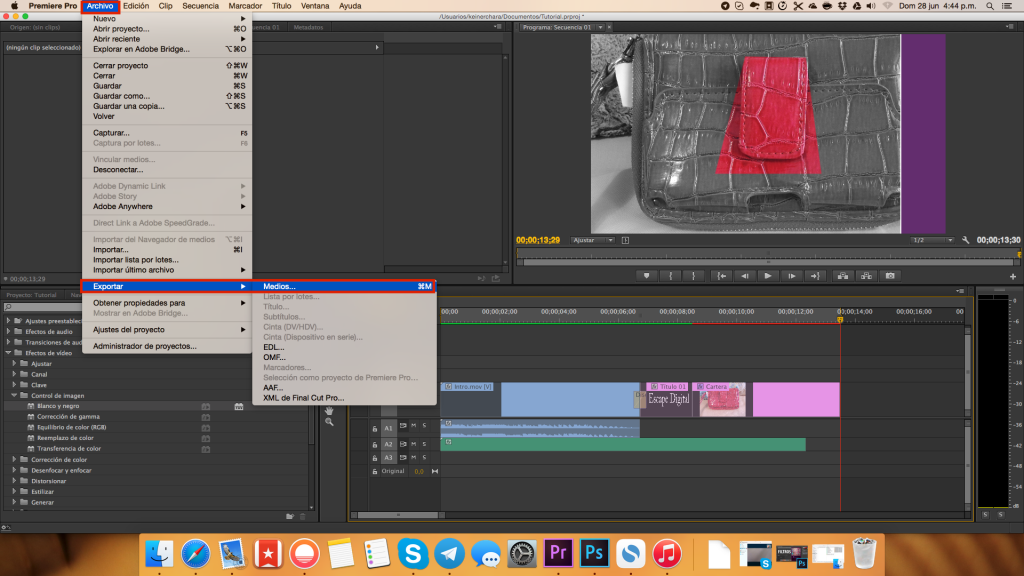Open Photoshop from the Dock
Screen dimensions: 1024x576
click(593, 552)
